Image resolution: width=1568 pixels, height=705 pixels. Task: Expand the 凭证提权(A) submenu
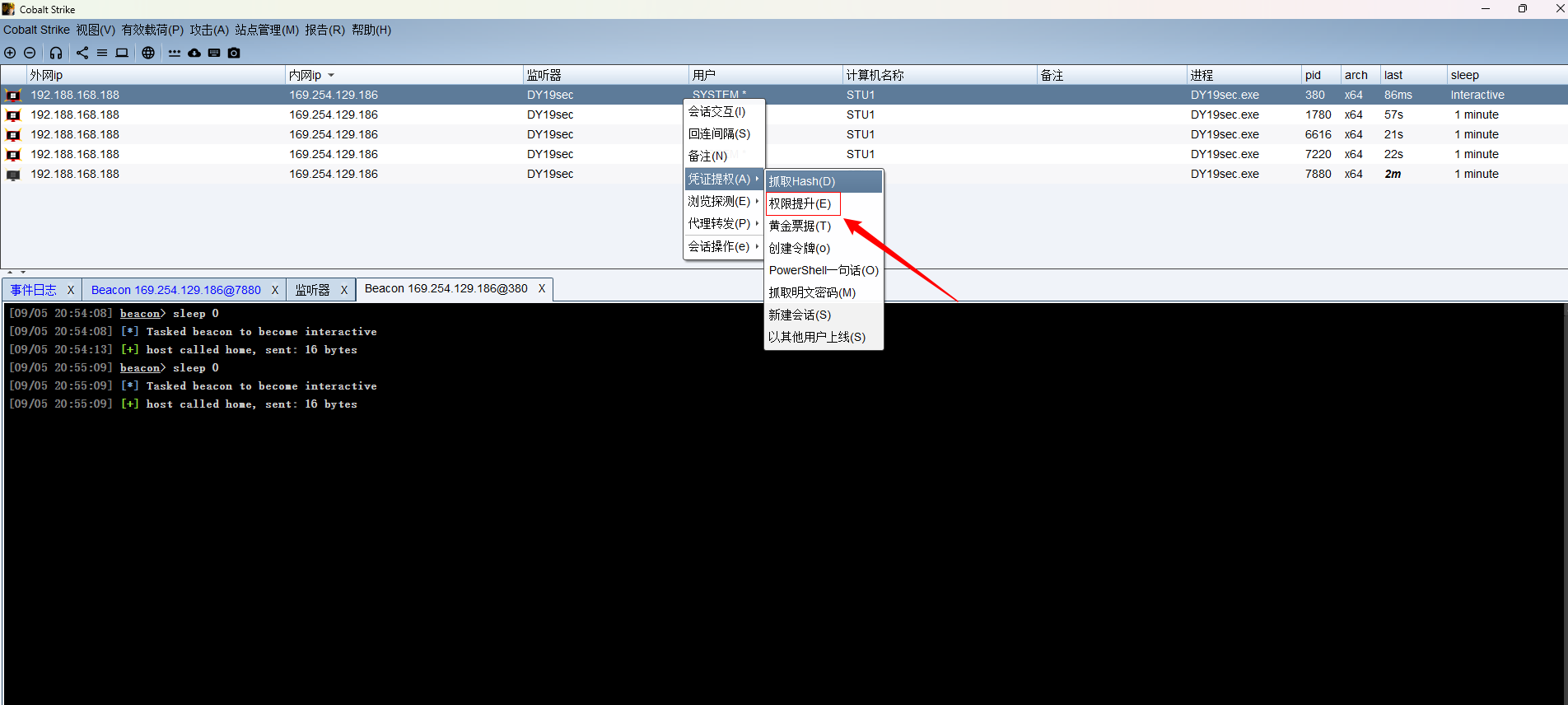coord(724,179)
